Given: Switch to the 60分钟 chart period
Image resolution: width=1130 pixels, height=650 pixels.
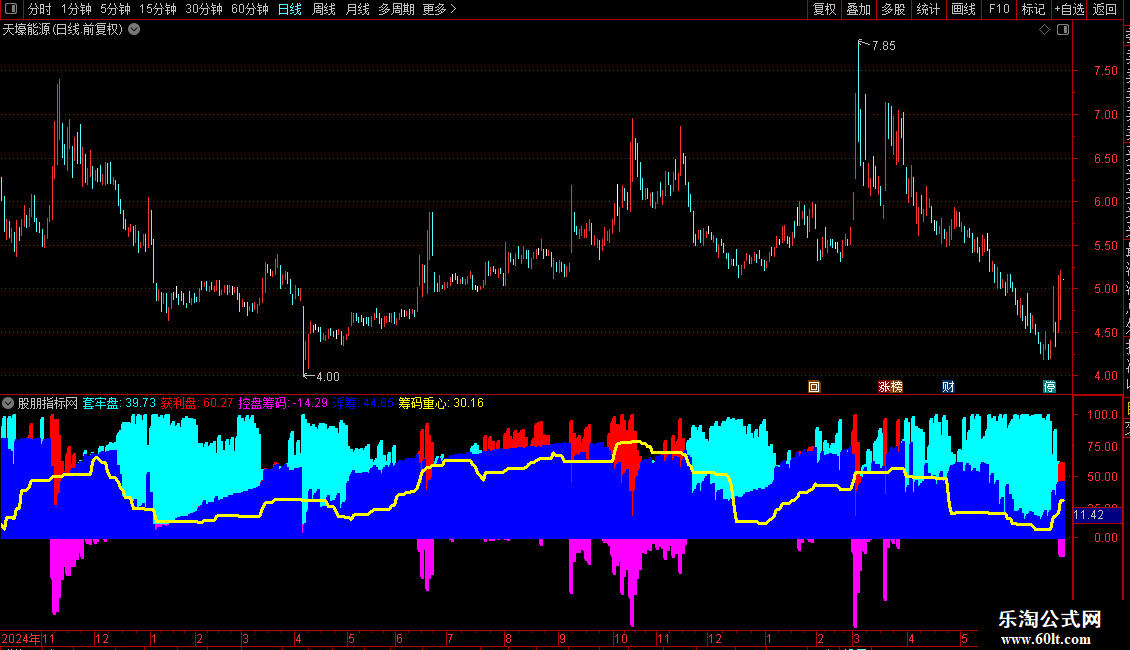Looking at the screenshot, I should 250,9.
